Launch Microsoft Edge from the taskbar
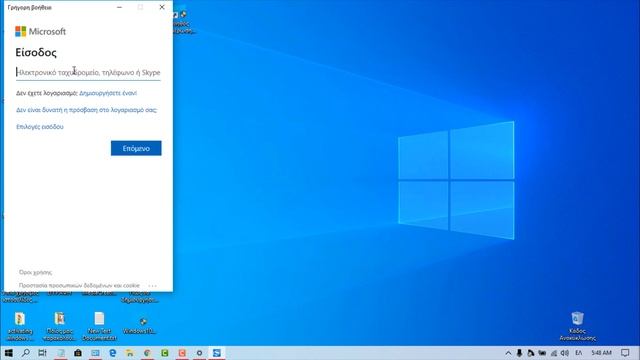Screen dimensions: 640x360 (x=112, y=353)
